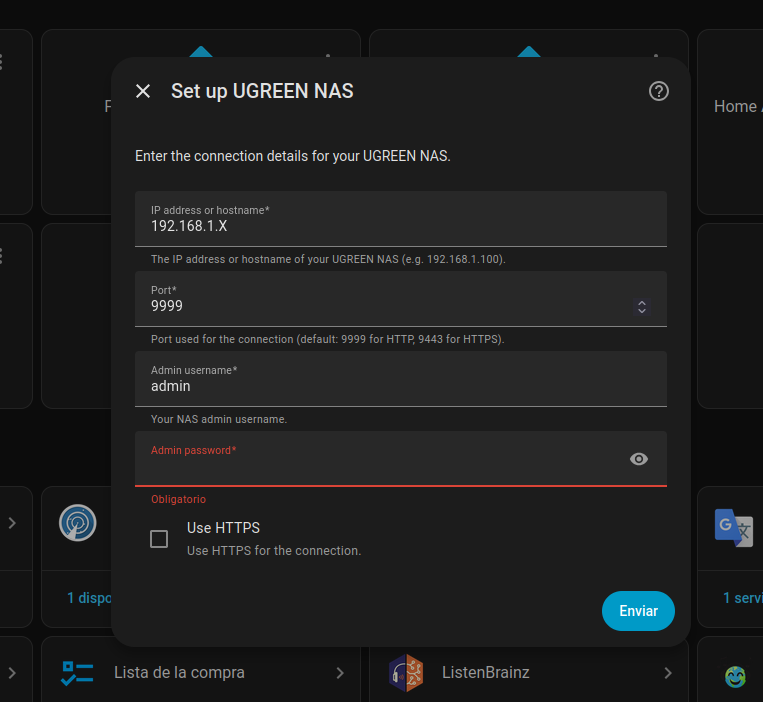The image size is (763, 702).
Task: Open the ListenBrainz integration entry
Action: (x=486, y=673)
